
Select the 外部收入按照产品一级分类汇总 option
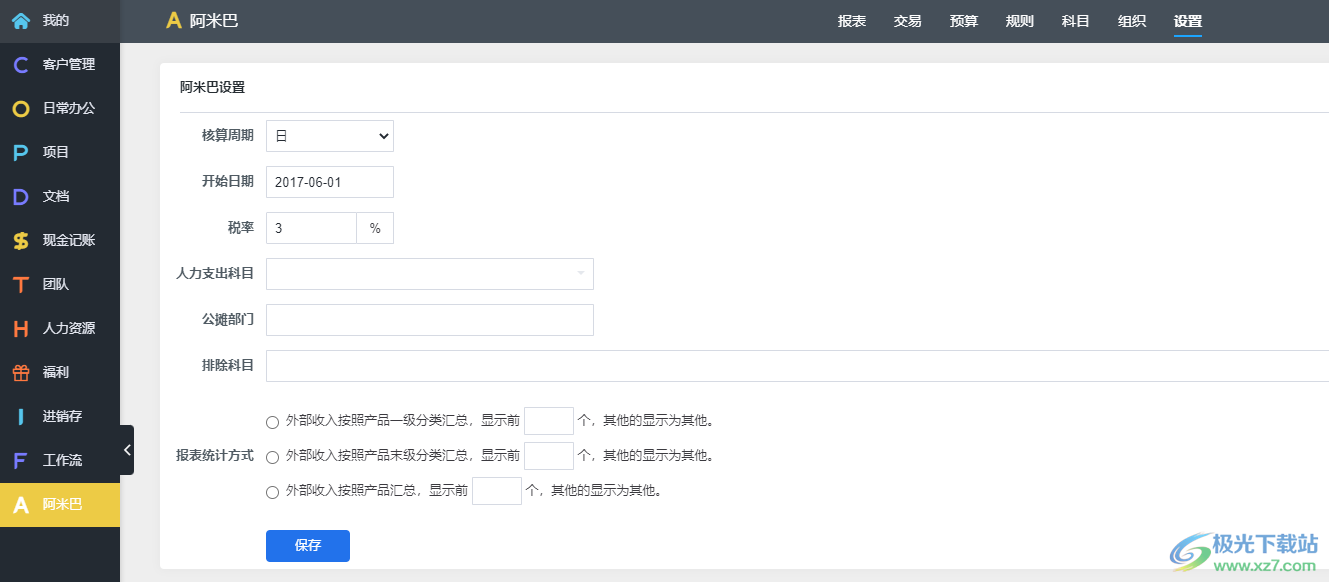click(272, 421)
